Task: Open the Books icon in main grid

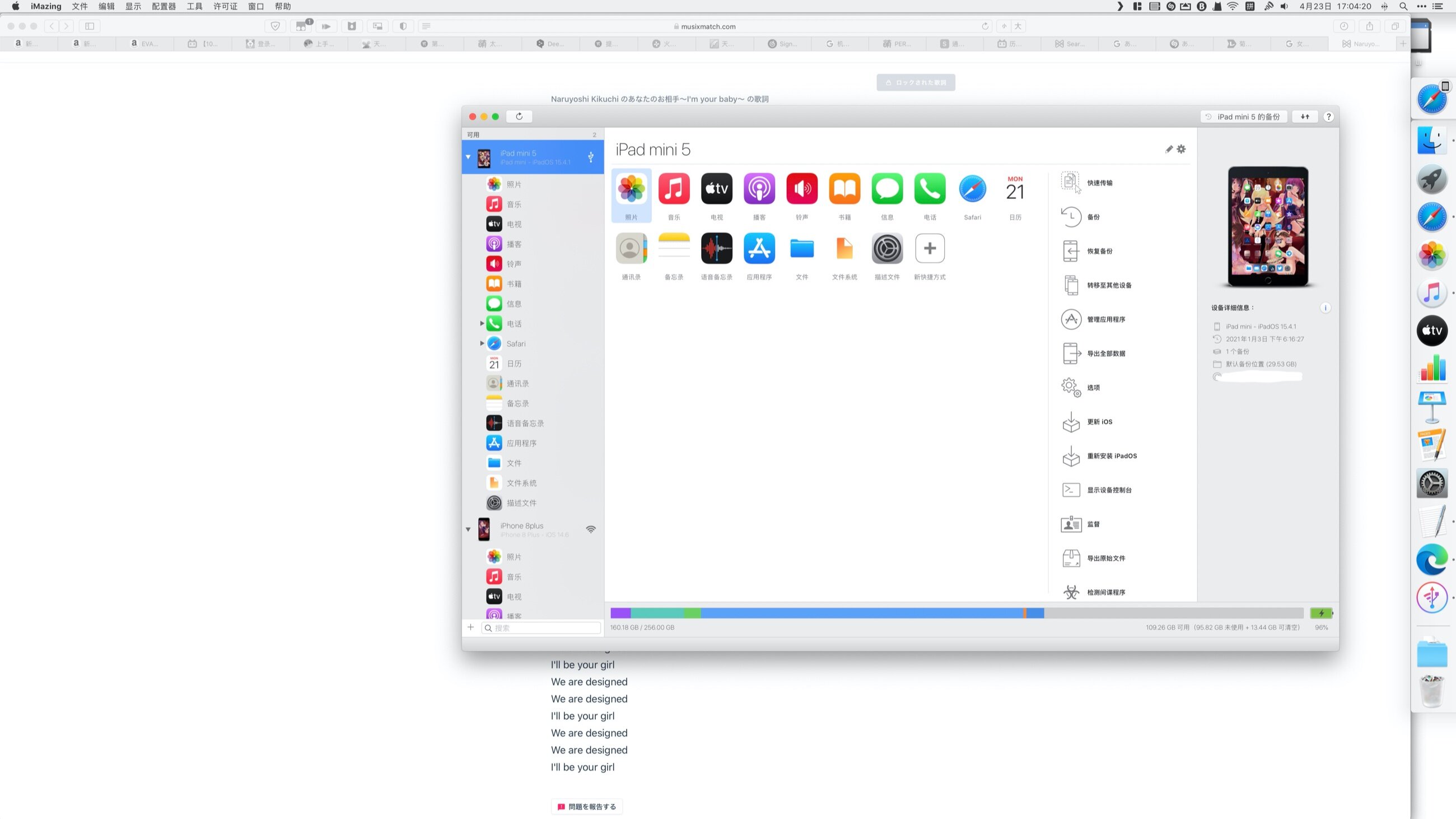Action: click(844, 189)
